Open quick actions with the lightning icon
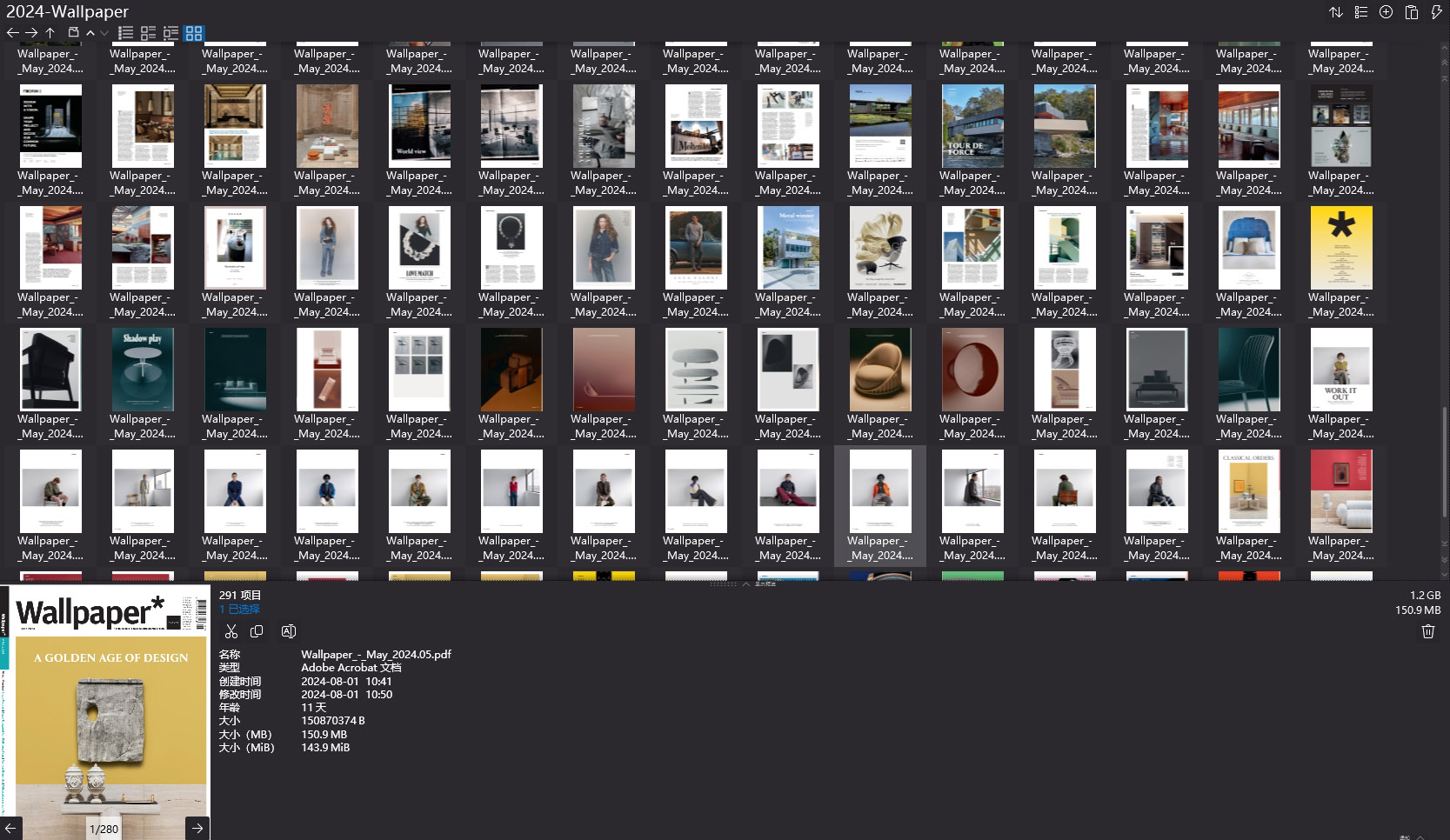 pos(1436,12)
